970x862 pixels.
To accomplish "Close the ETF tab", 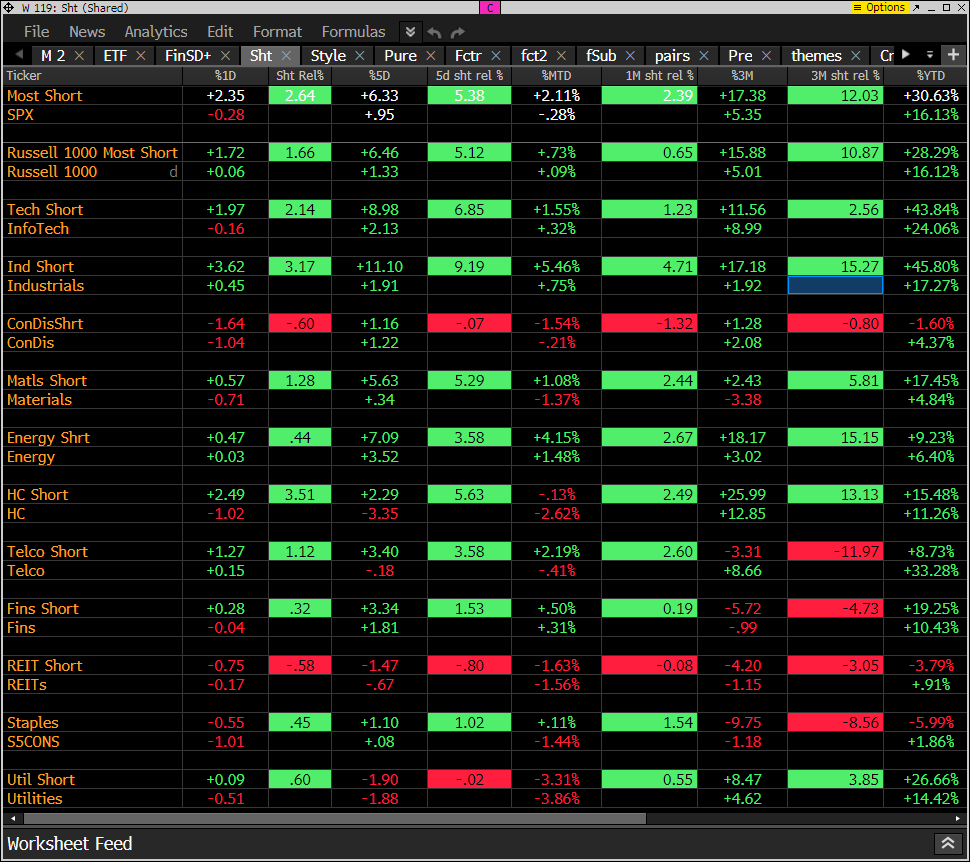I will pos(141,56).
